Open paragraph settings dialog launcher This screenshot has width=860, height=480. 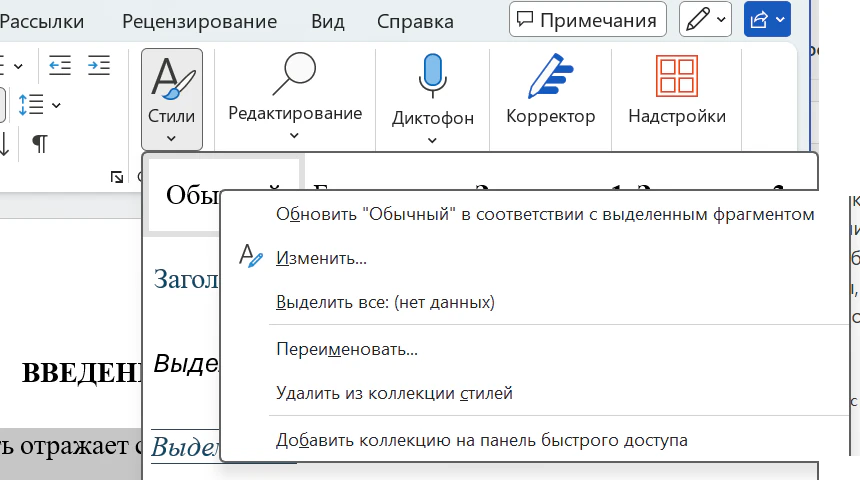click(x=117, y=177)
